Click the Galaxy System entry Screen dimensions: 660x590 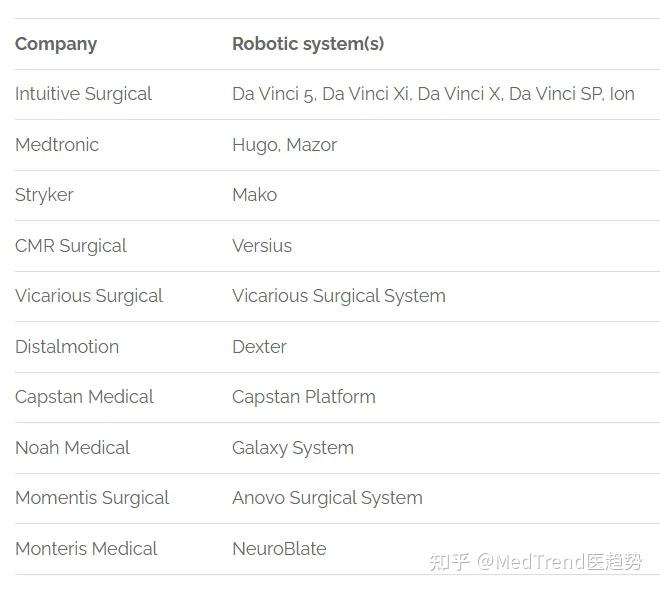tap(293, 448)
